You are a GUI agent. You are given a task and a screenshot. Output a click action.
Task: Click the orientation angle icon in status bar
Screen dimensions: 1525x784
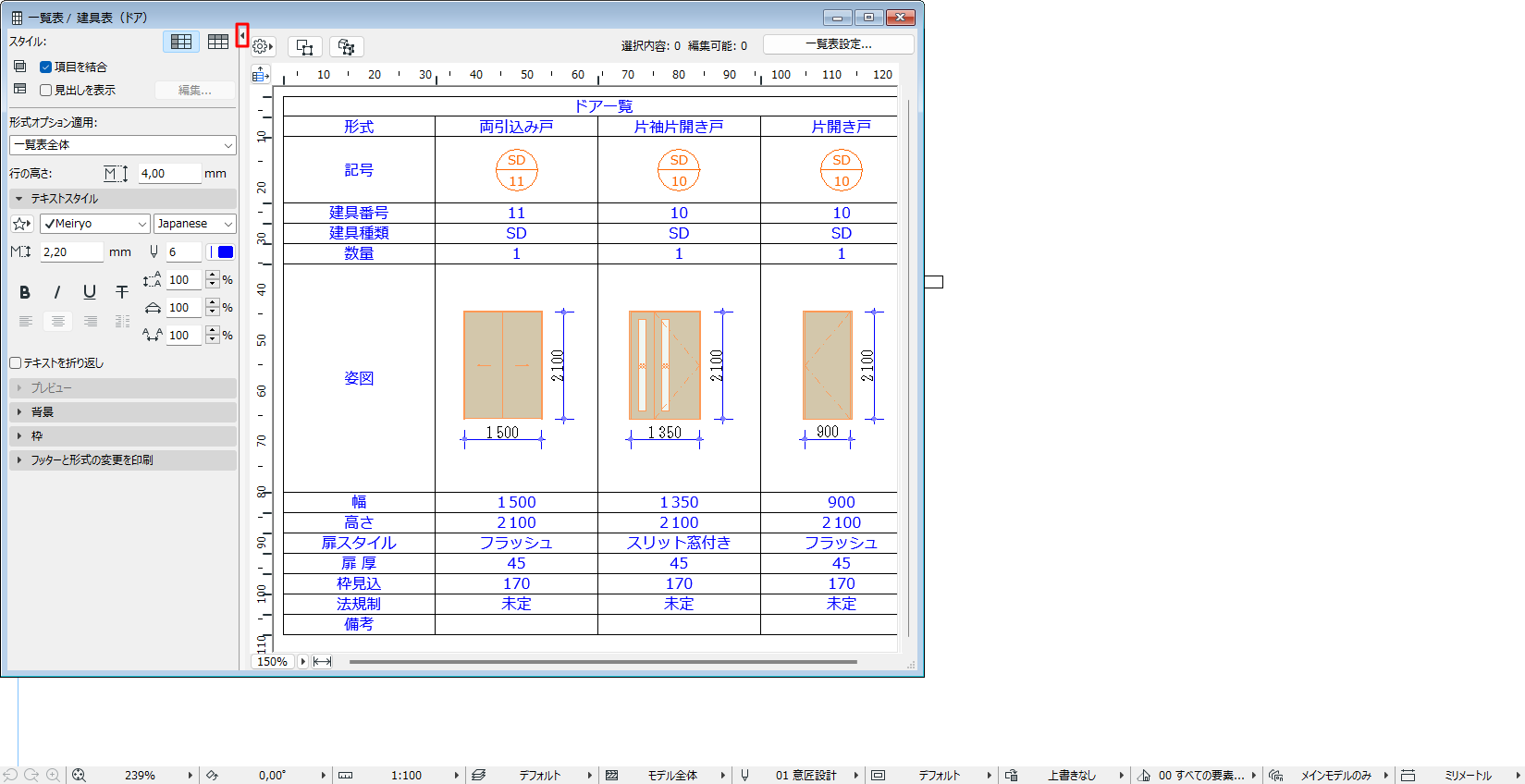point(212,775)
